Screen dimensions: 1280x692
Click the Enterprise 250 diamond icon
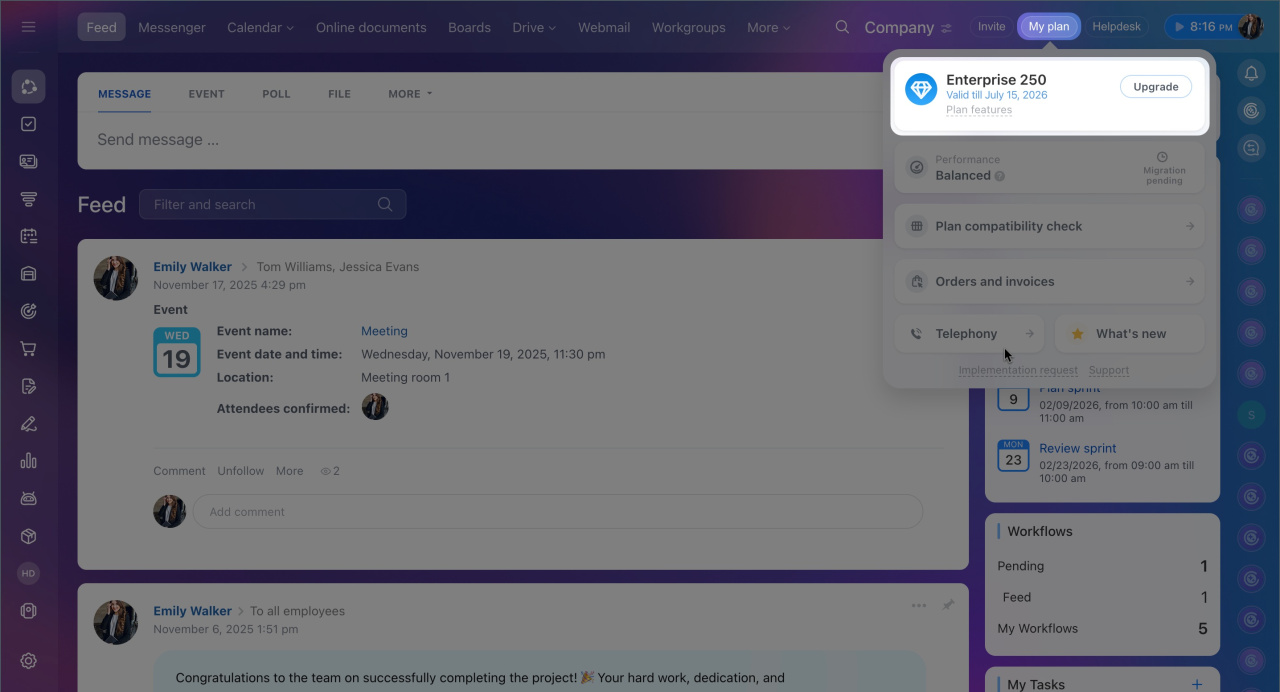(920, 89)
